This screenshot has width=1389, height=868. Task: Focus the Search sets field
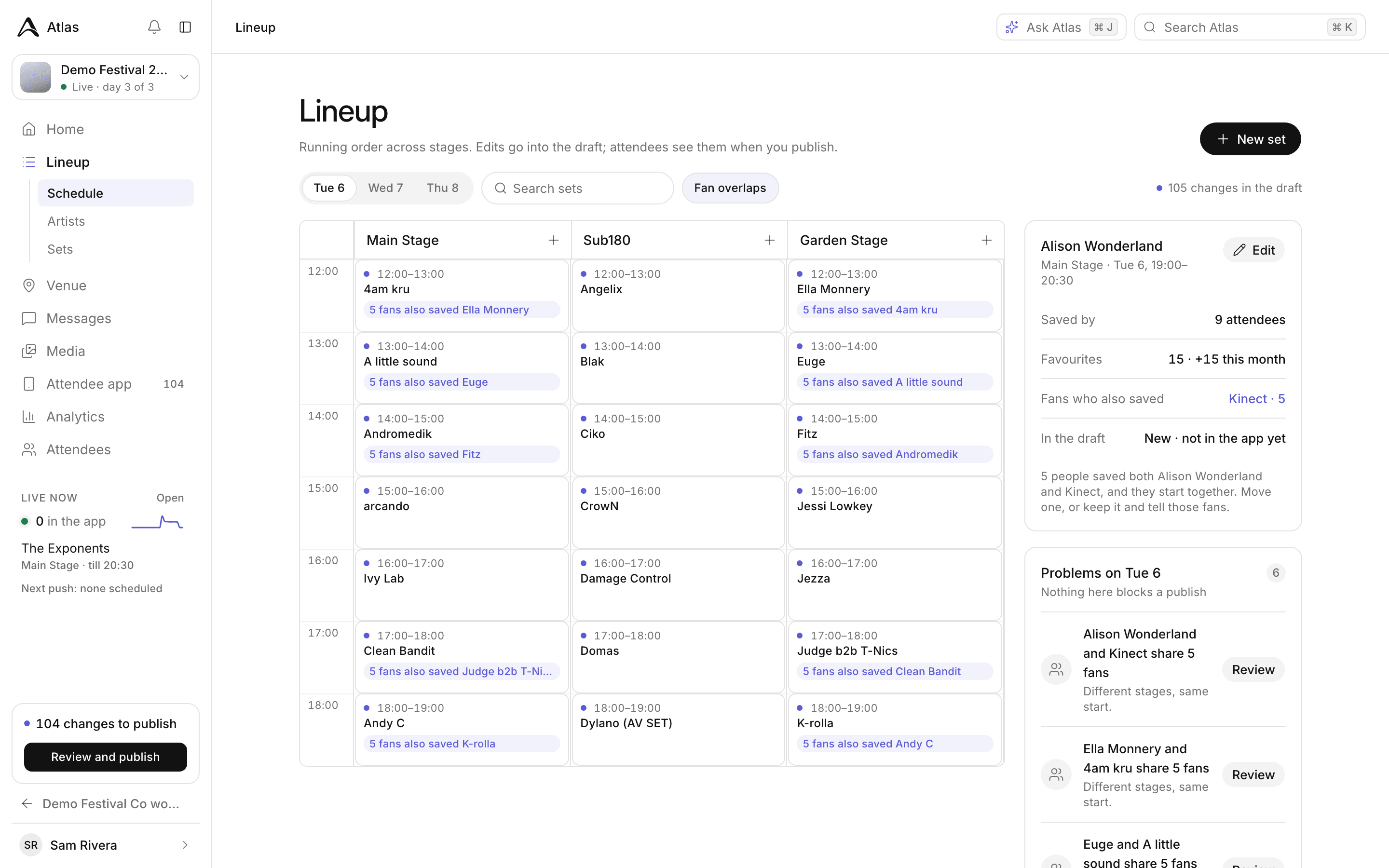577,188
